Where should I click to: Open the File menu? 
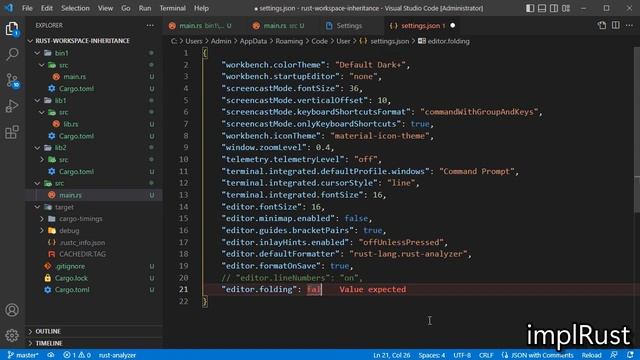[x=27, y=8]
